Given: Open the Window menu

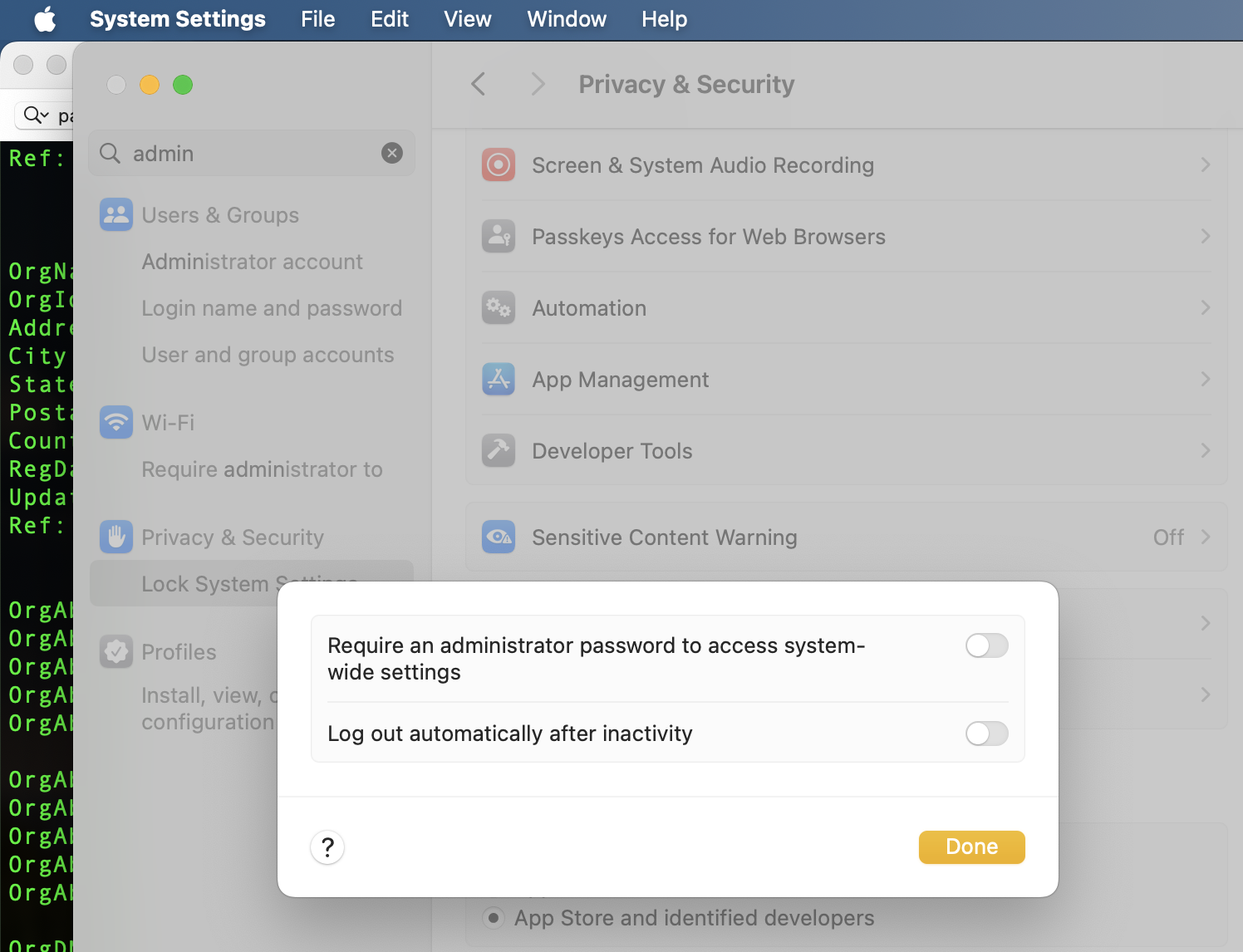Looking at the screenshot, I should 567,19.
